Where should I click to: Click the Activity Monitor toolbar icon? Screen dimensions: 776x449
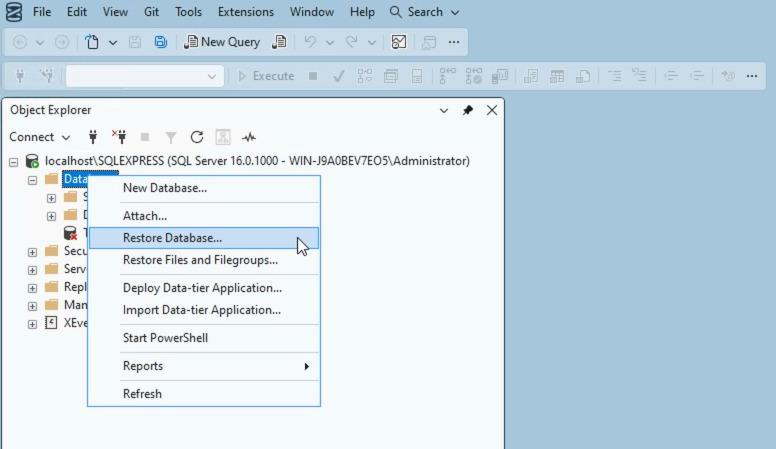click(x=399, y=42)
